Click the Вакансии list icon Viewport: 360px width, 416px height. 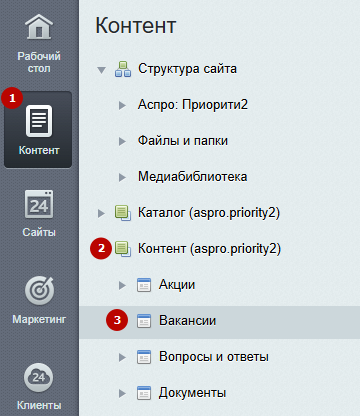[x=144, y=321]
